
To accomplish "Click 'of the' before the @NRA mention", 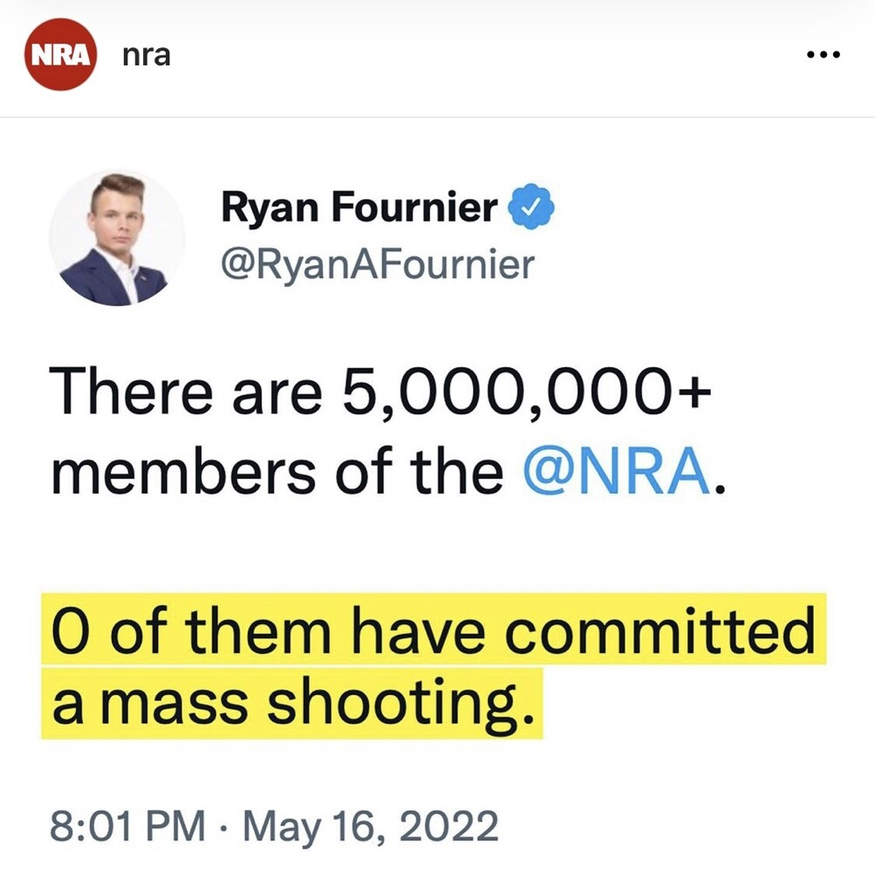I will point(419,471).
